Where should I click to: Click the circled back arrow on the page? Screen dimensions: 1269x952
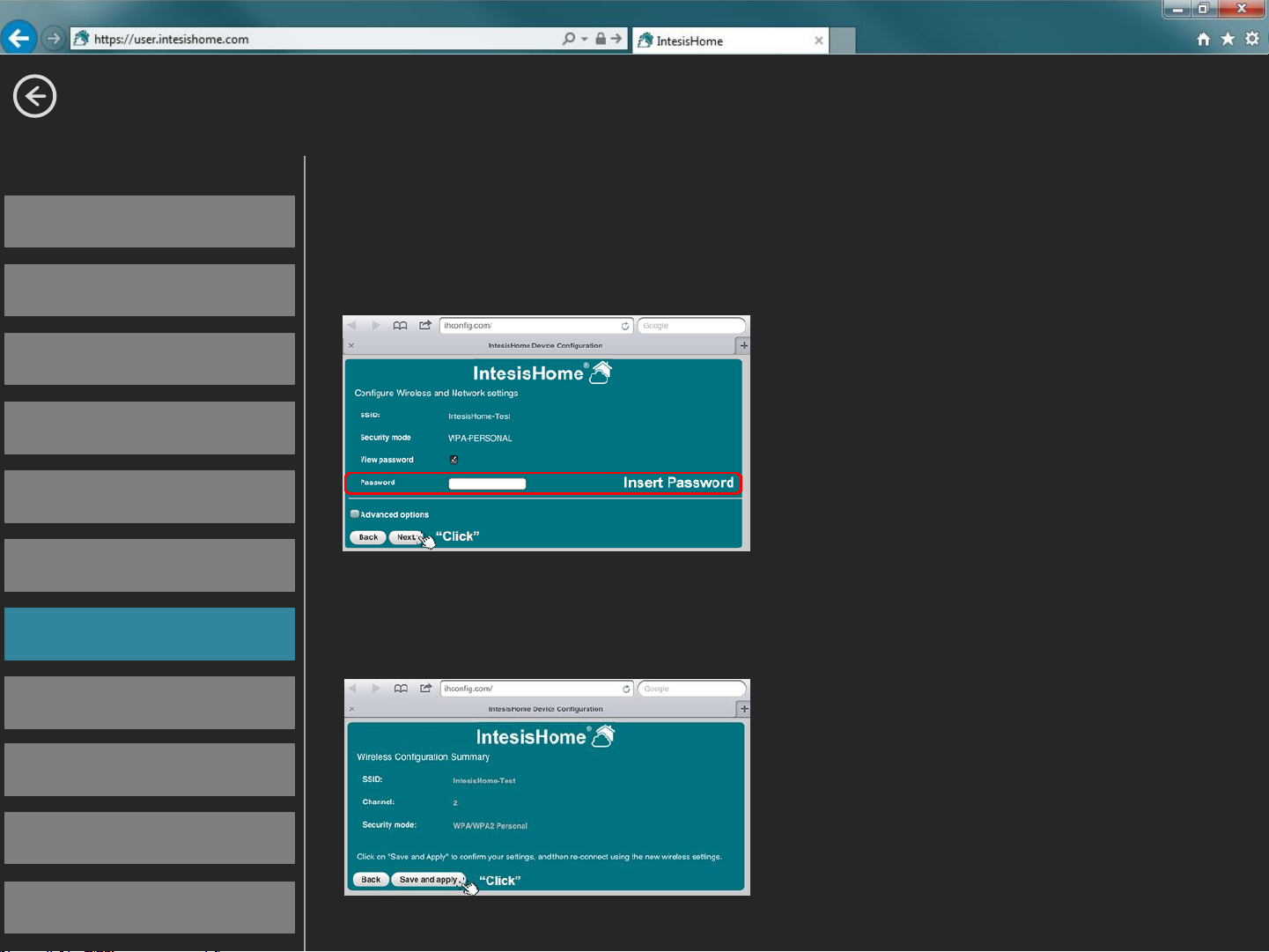coord(35,96)
